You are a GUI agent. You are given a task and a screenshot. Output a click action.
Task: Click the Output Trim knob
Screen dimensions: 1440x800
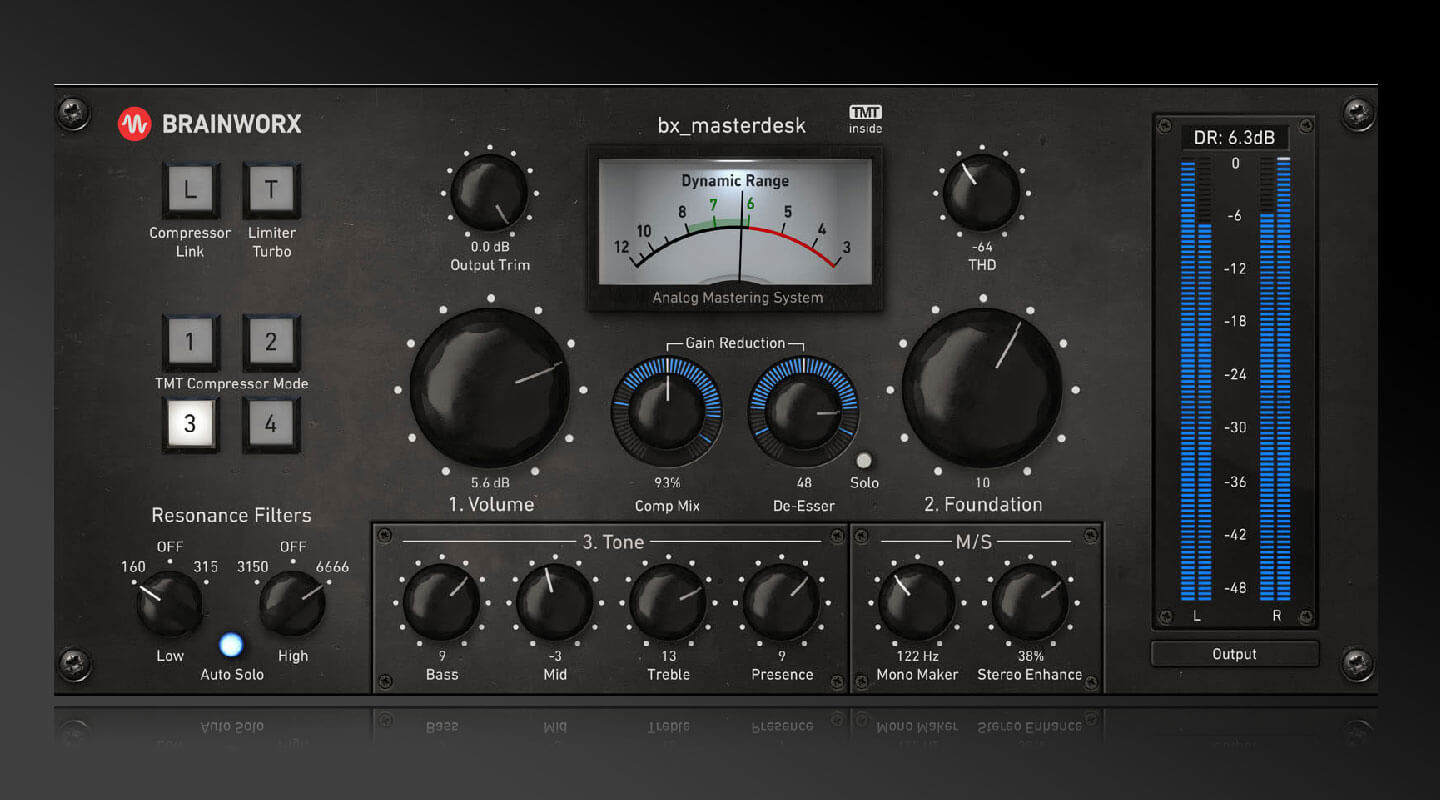pos(489,194)
